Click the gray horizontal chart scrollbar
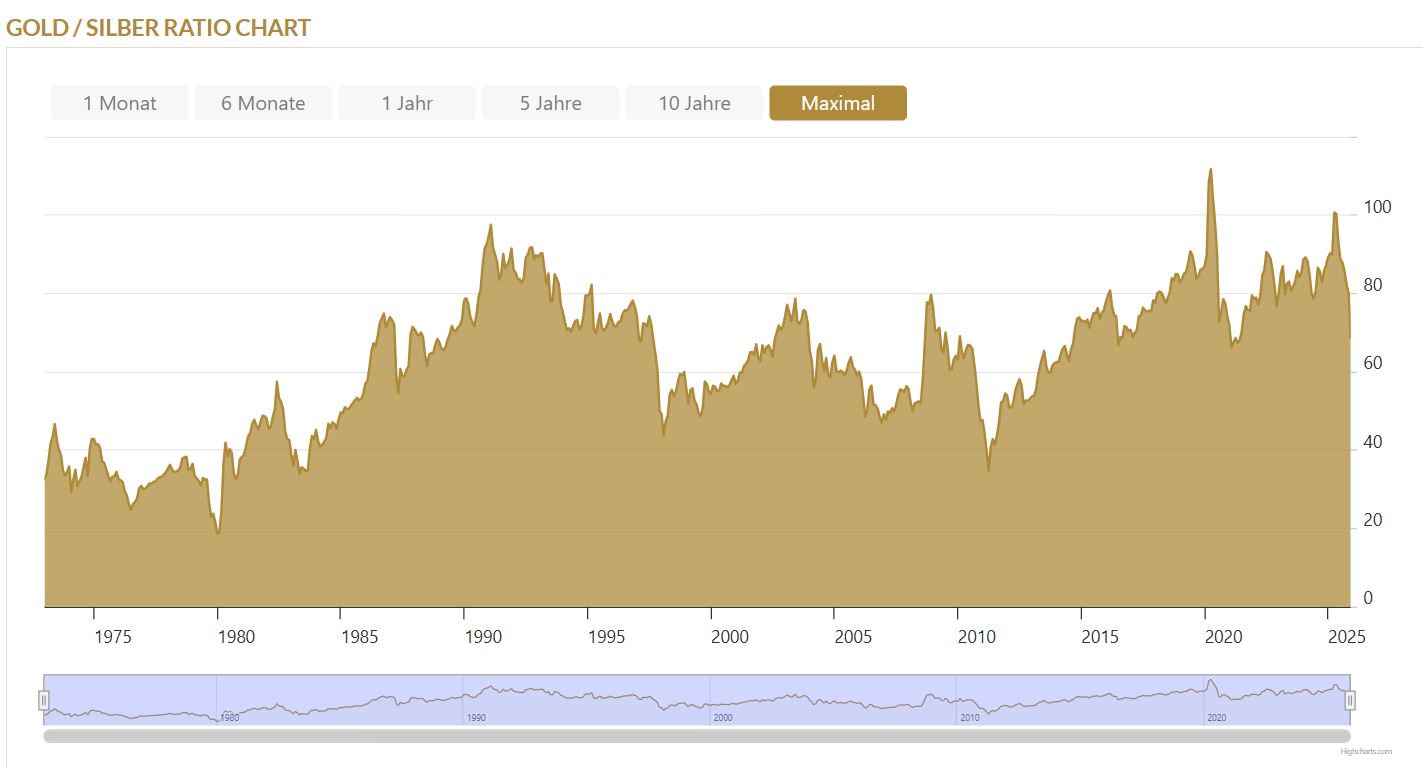The image size is (1423, 769). coord(696,736)
